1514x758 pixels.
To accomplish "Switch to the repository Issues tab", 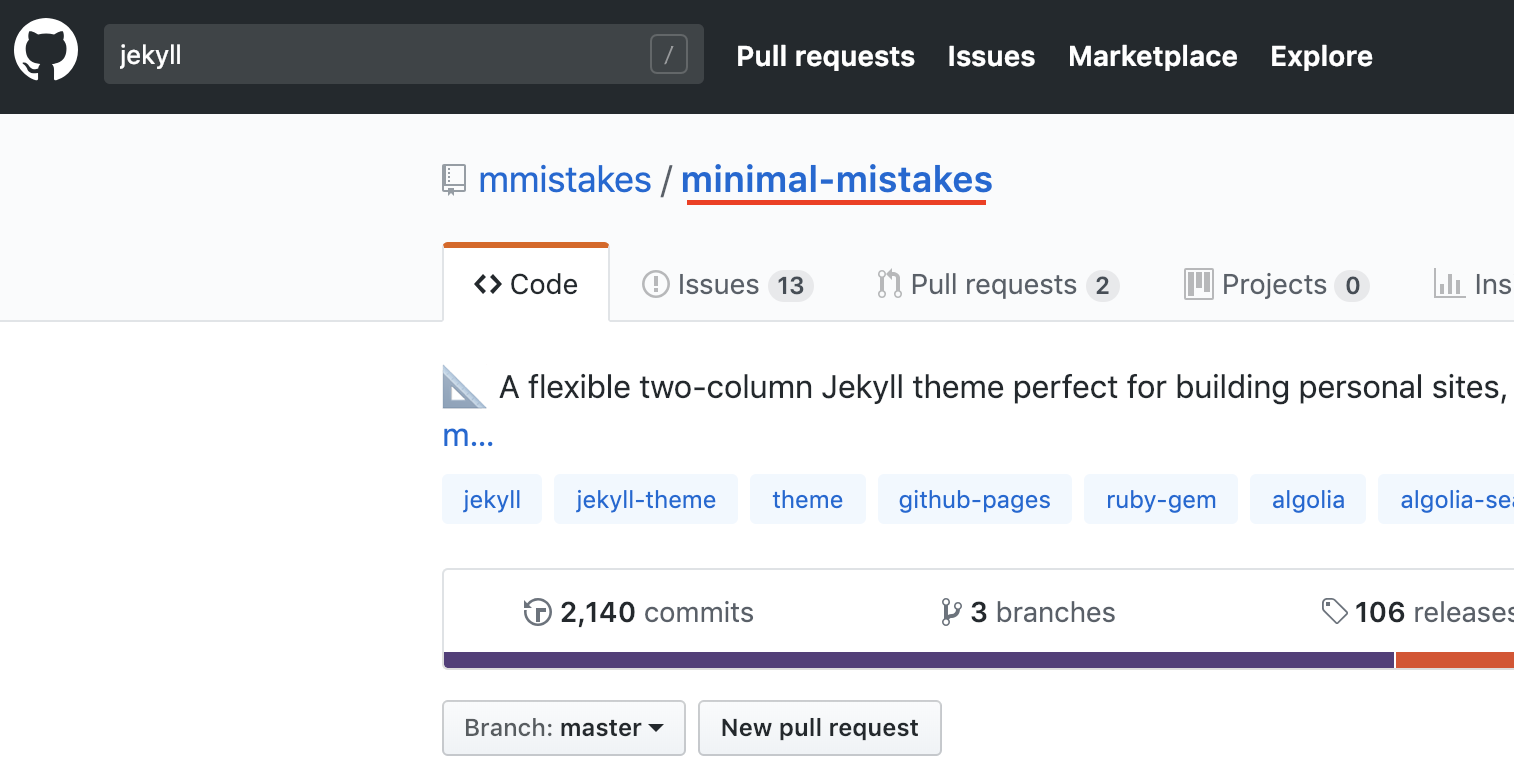I will pos(727,285).
